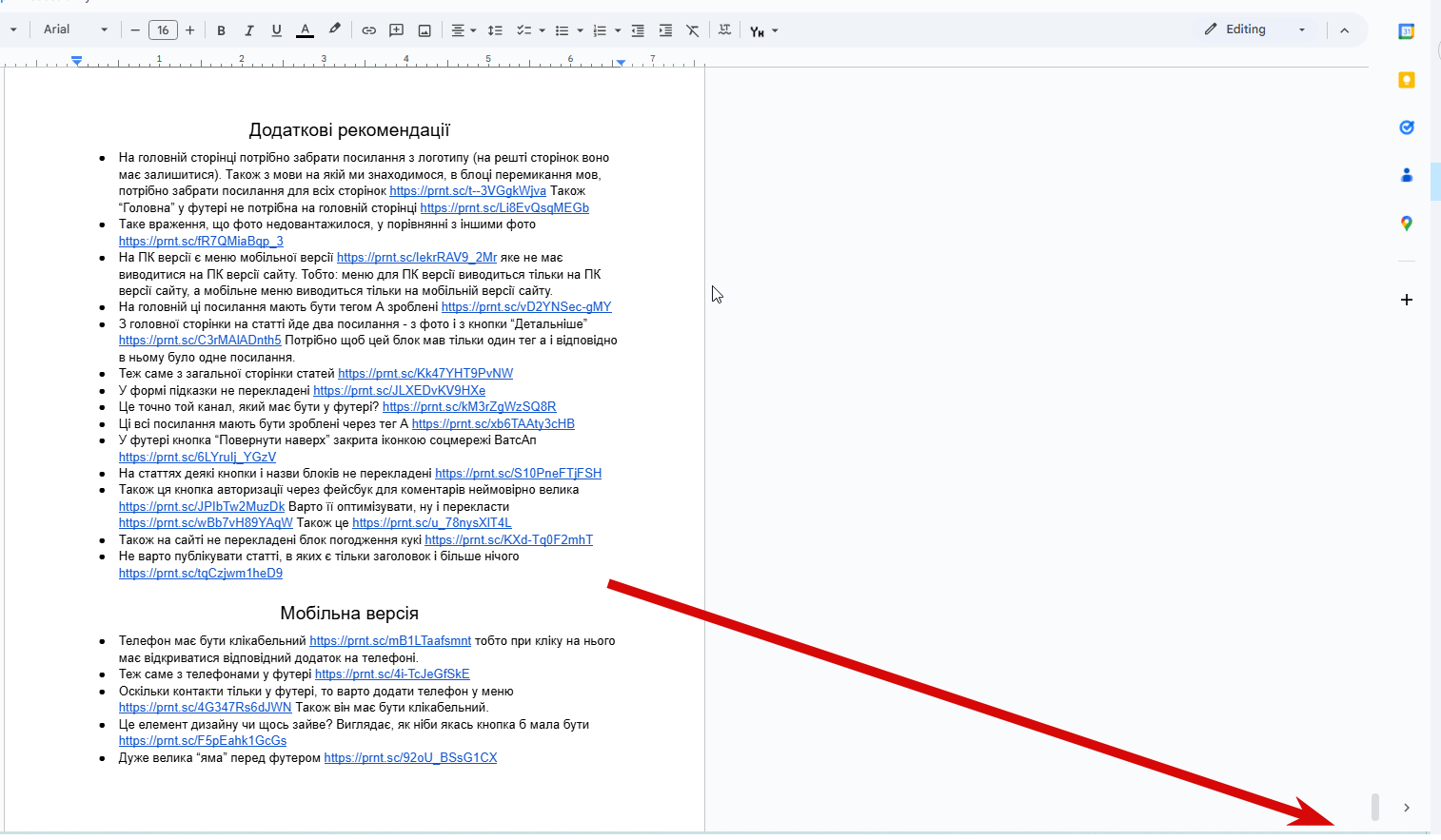The image size is (1441, 840).
Task: Open link prnt.sc/JPIbTw2MuzDk
Action: [202, 507]
